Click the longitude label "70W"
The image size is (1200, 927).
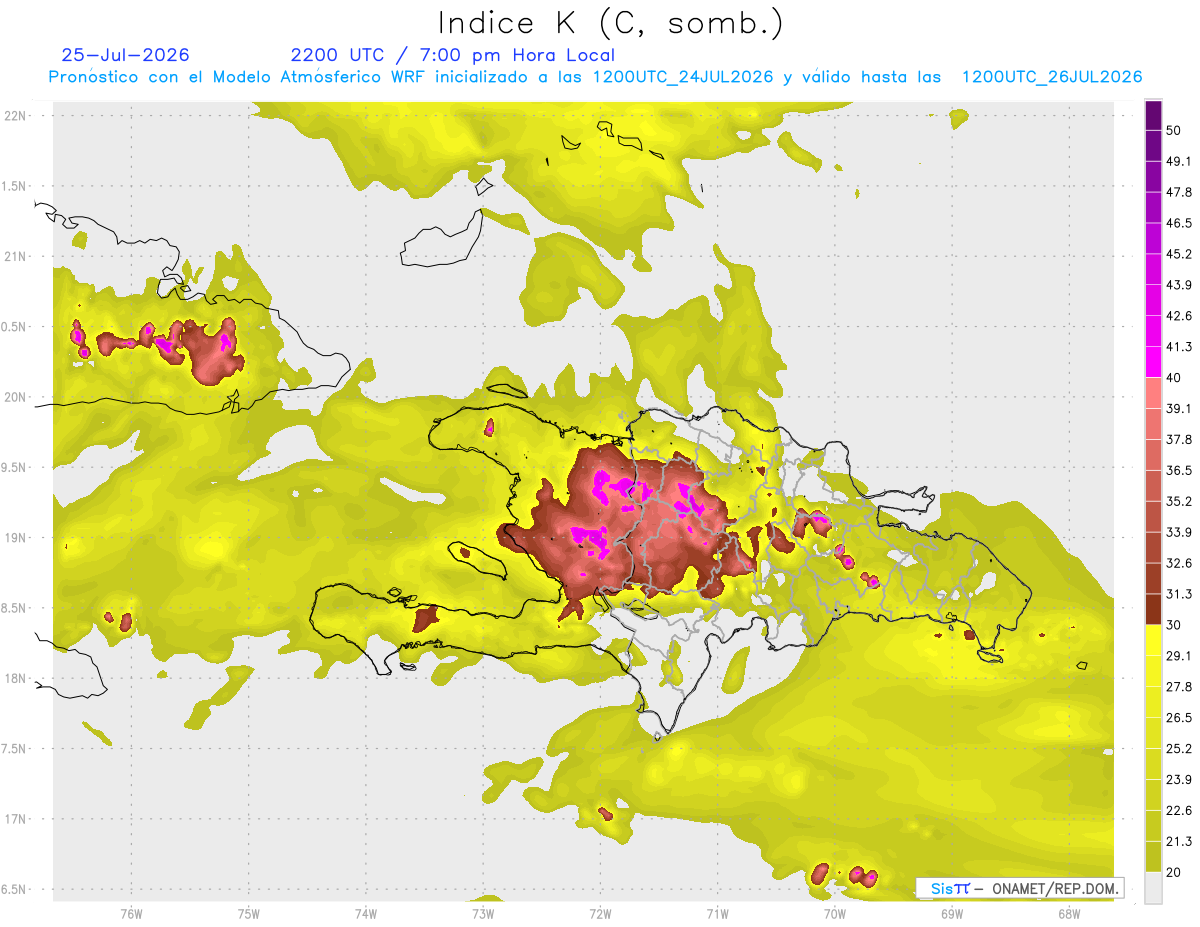pyautogui.click(x=834, y=914)
